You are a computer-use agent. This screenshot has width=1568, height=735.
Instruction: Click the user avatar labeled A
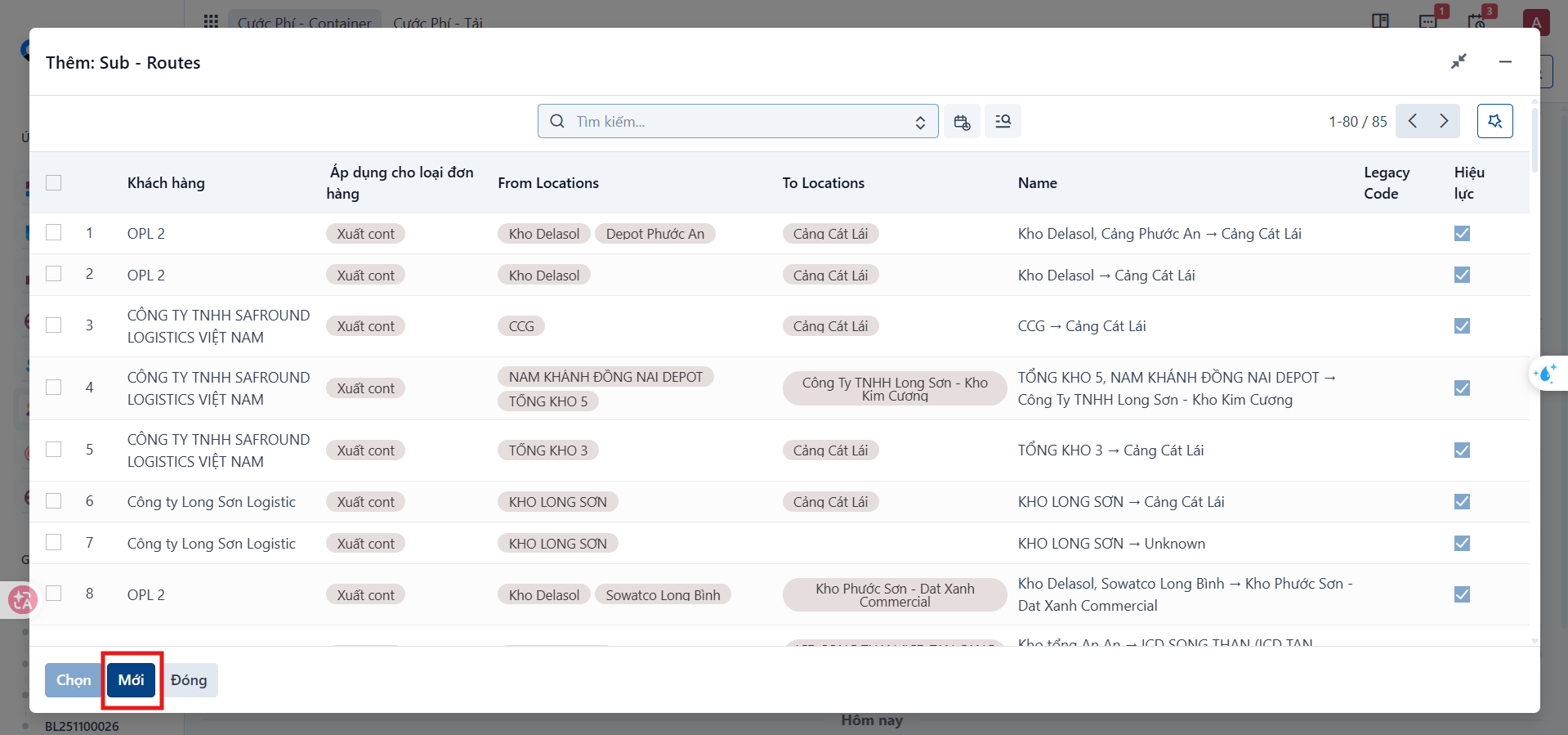(x=1536, y=22)
